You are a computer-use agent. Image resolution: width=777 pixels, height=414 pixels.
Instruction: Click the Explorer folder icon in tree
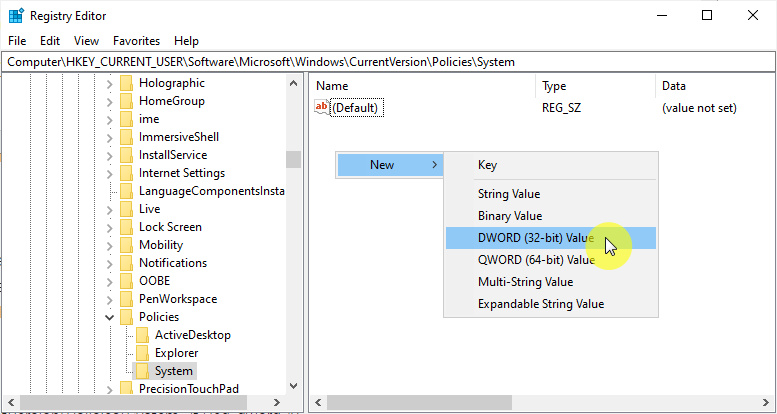click(142, 353)
